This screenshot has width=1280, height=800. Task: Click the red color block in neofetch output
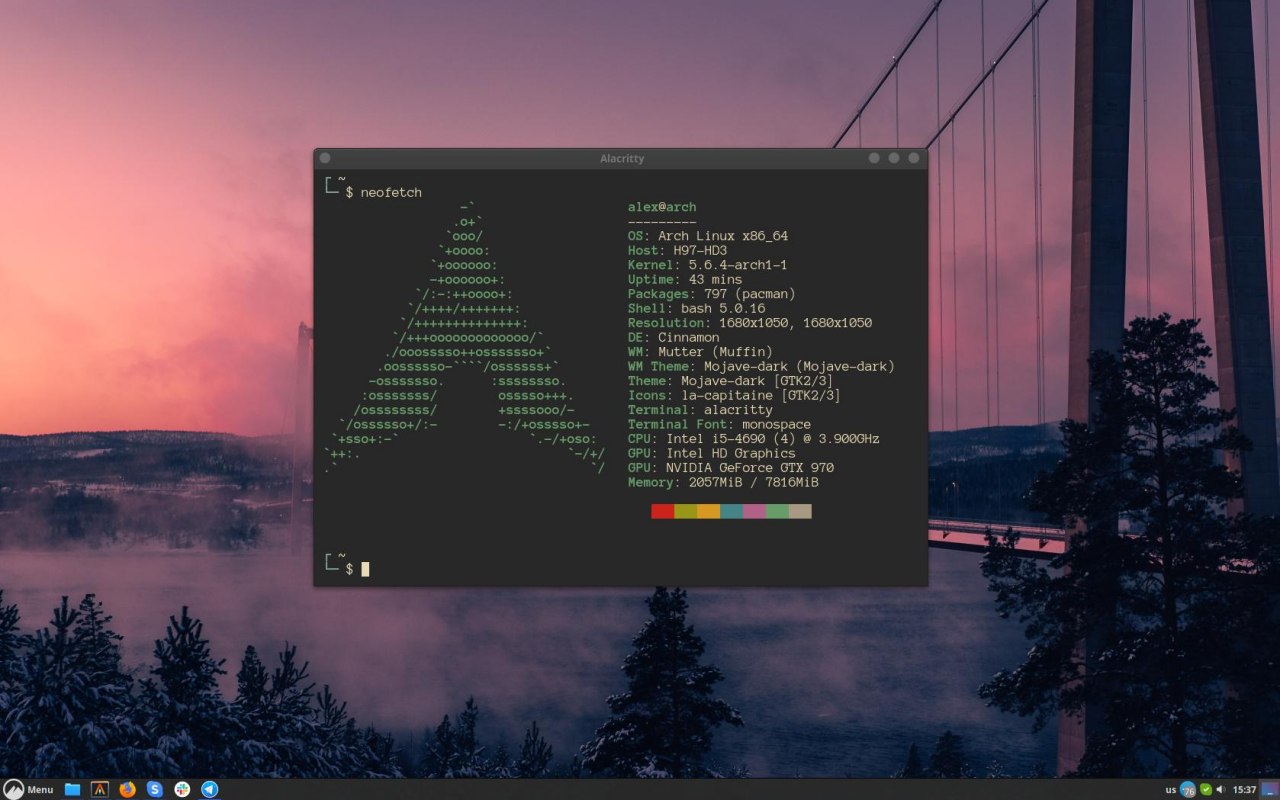(662, 511)
